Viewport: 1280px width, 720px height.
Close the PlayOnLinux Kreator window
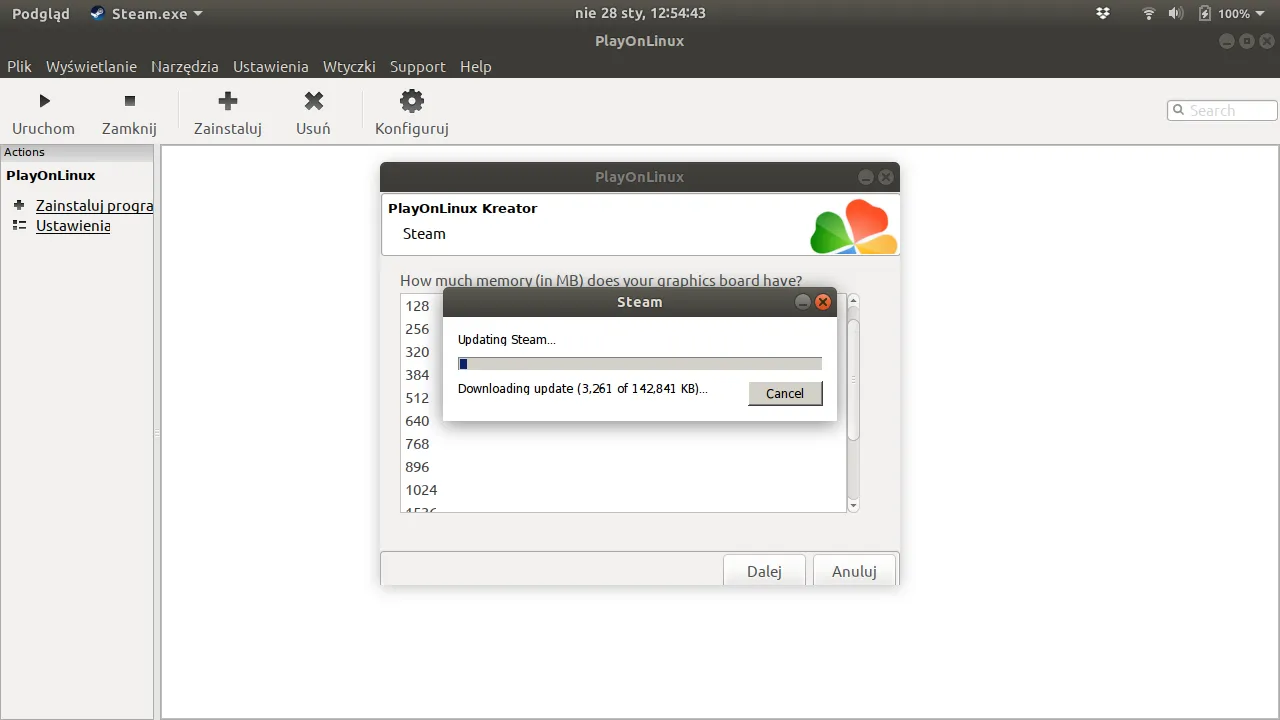[x=886, y=177]
